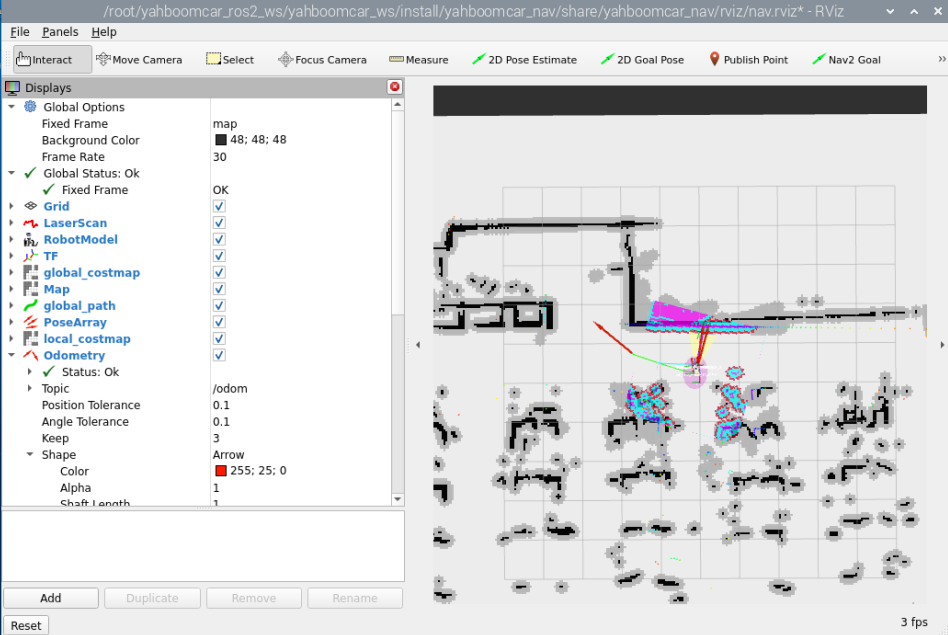Close the Displays panel with red X
This screenshot has width=948, height=635.
pos(394,87)
